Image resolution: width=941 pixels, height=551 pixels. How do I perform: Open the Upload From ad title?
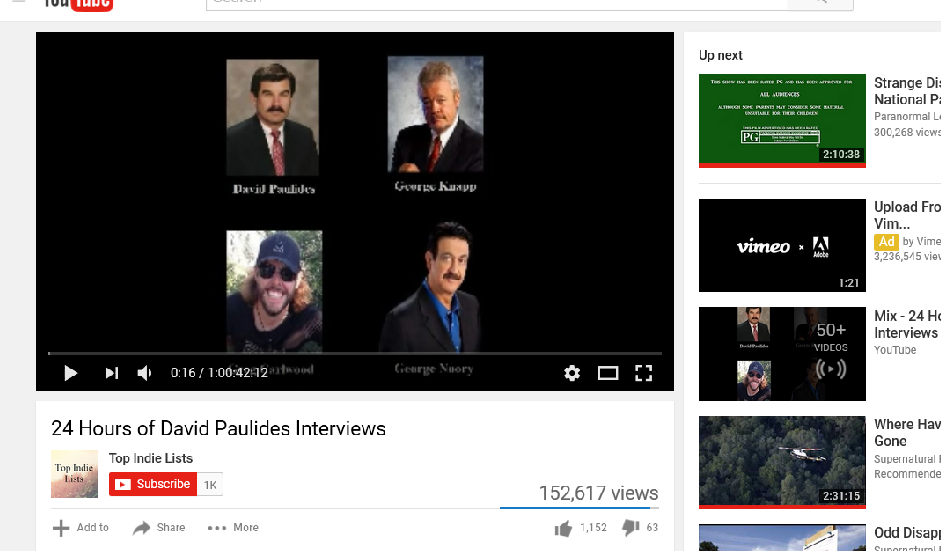[x=907, y=215]
